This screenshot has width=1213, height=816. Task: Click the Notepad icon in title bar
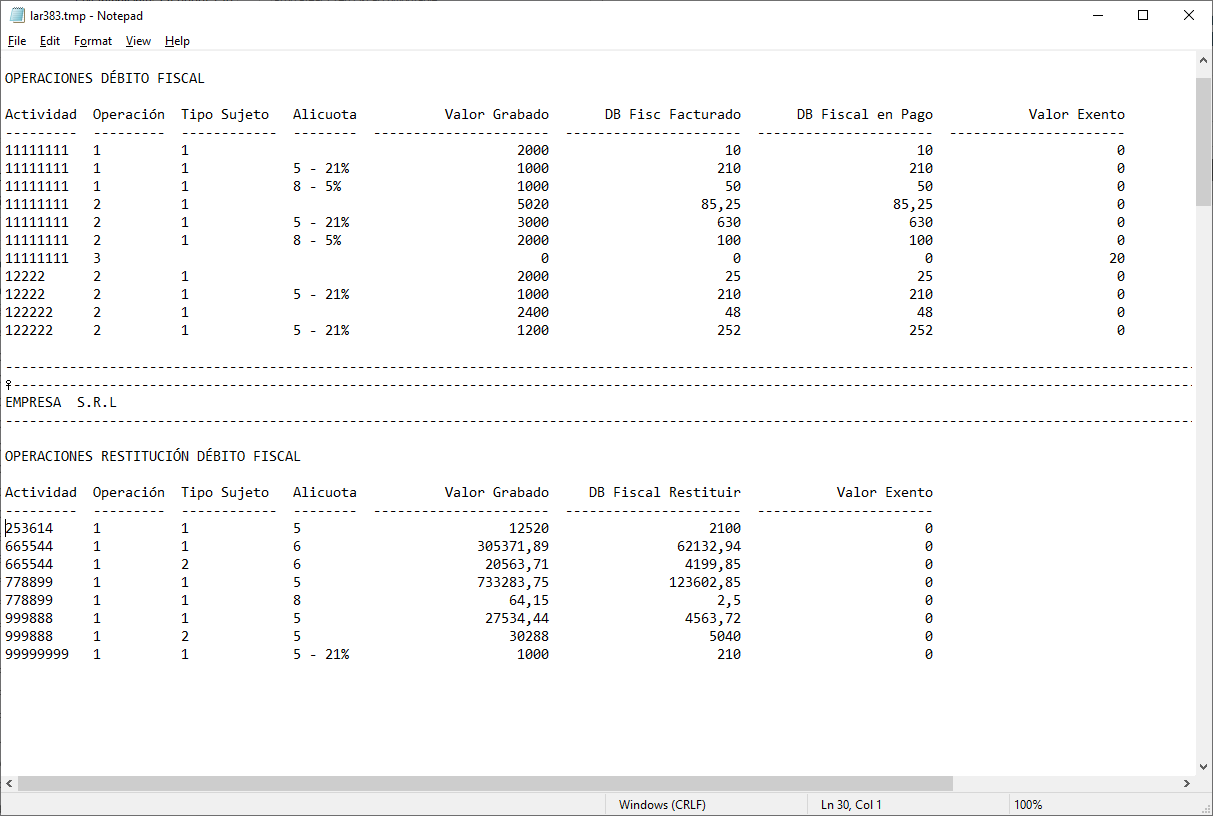(x=17, y=15)
